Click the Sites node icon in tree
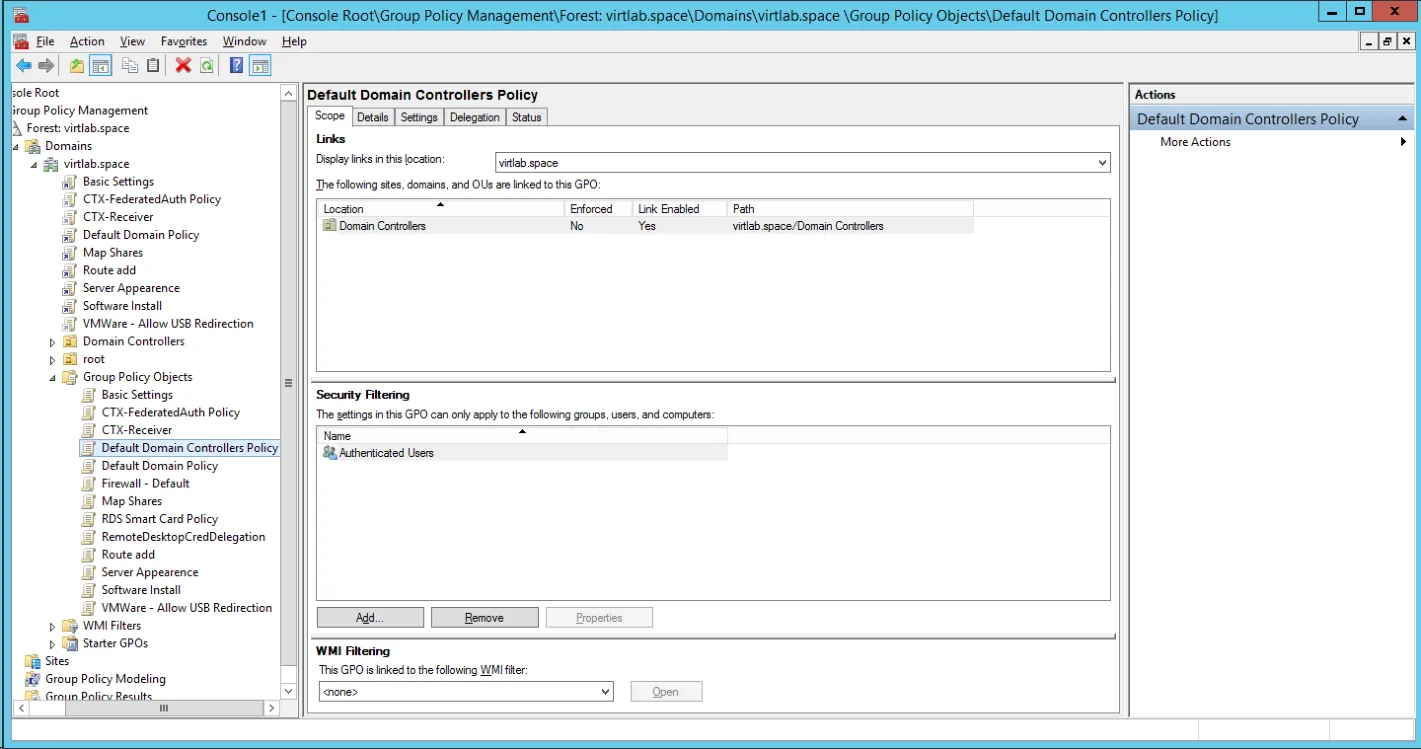Viewport: 1421px width, 749px height. [33, 661]
